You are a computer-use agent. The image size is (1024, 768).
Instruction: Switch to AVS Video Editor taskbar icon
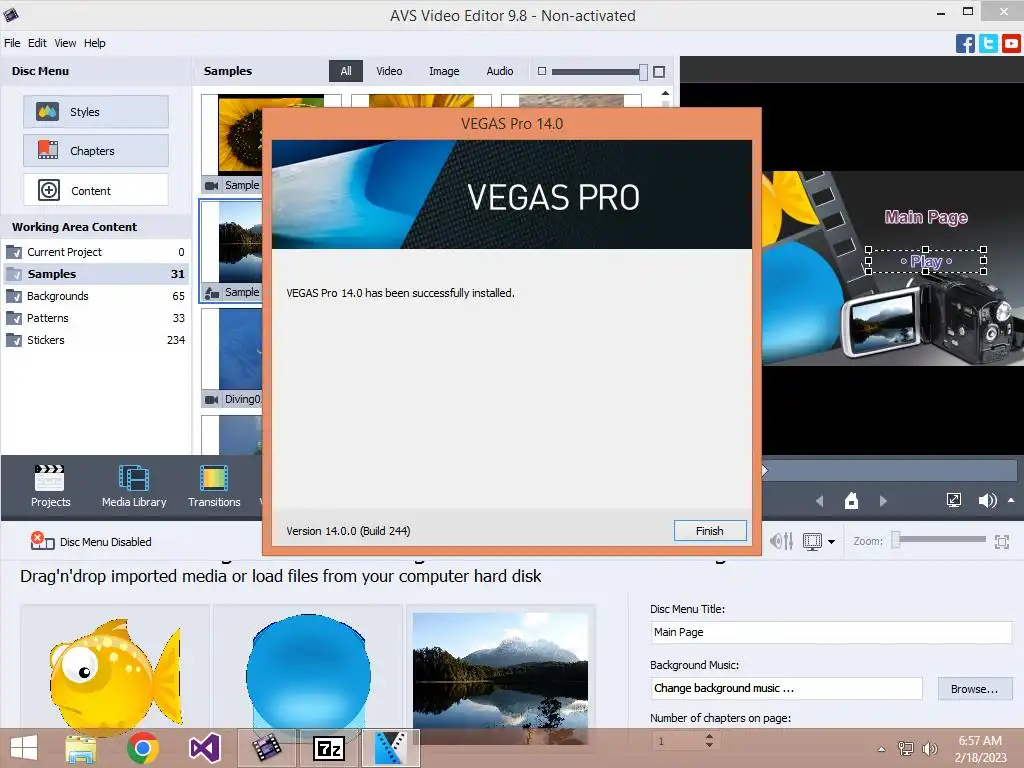(266, 748)
